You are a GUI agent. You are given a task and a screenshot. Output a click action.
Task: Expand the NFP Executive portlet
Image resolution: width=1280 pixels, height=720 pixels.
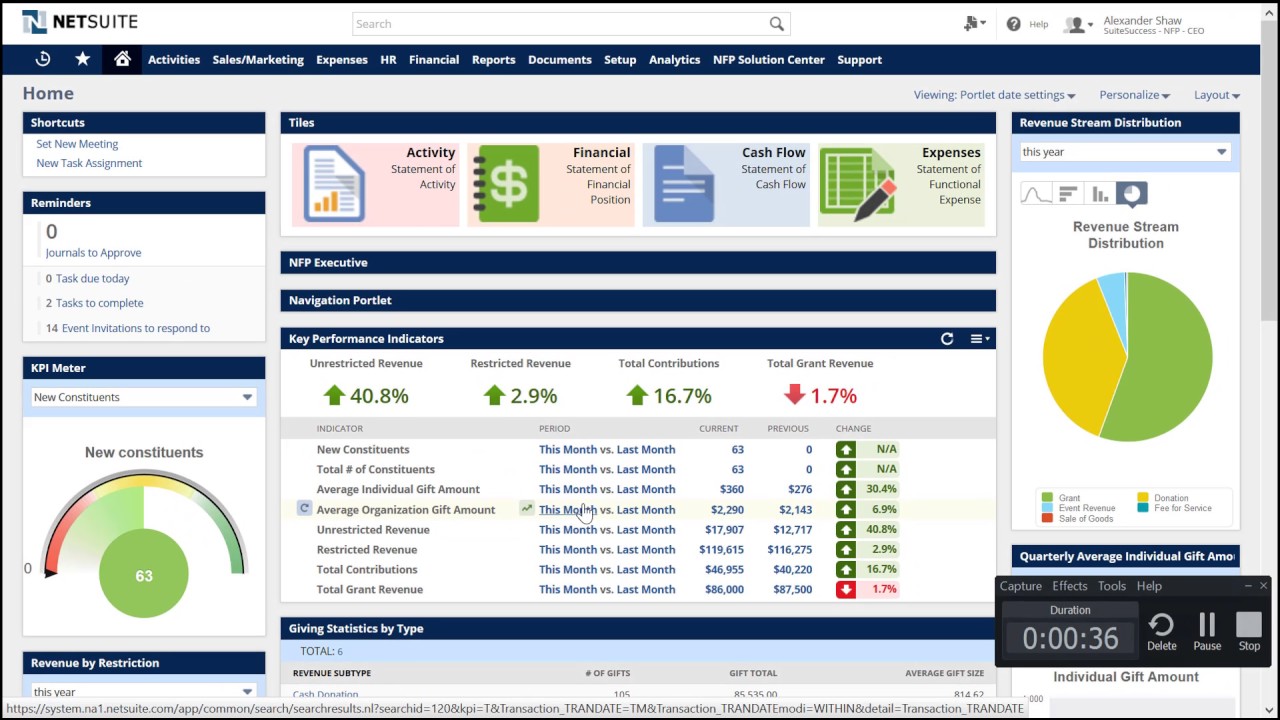coord(638,262)
